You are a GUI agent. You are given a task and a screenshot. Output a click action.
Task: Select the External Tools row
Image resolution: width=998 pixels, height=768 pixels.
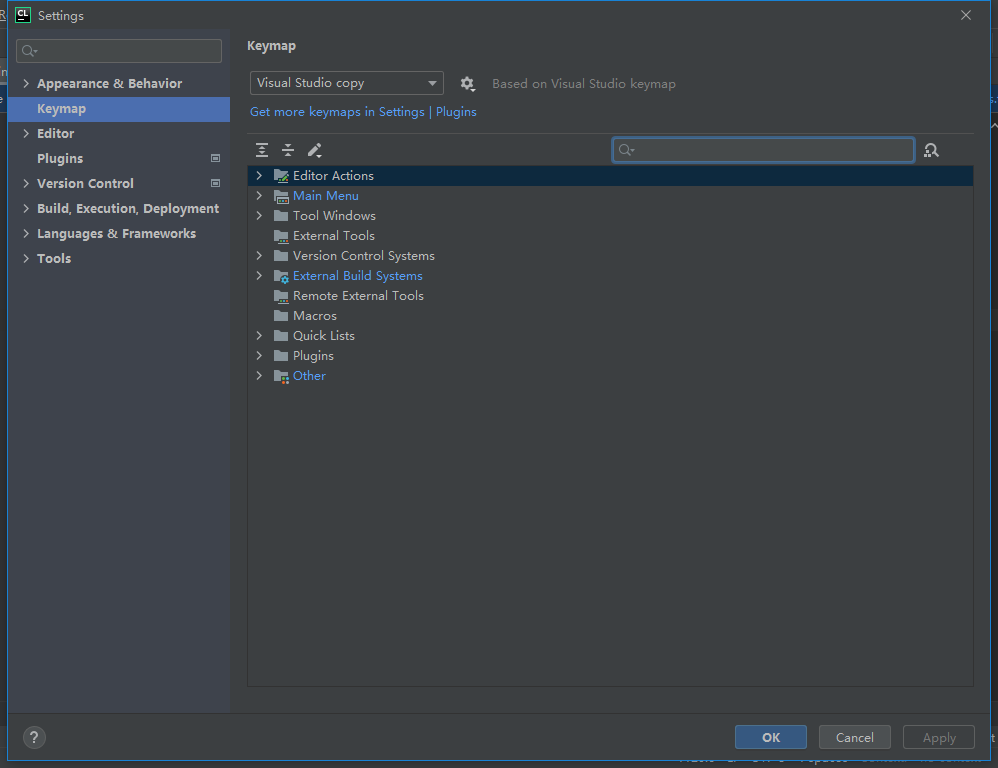click(610, 236)
